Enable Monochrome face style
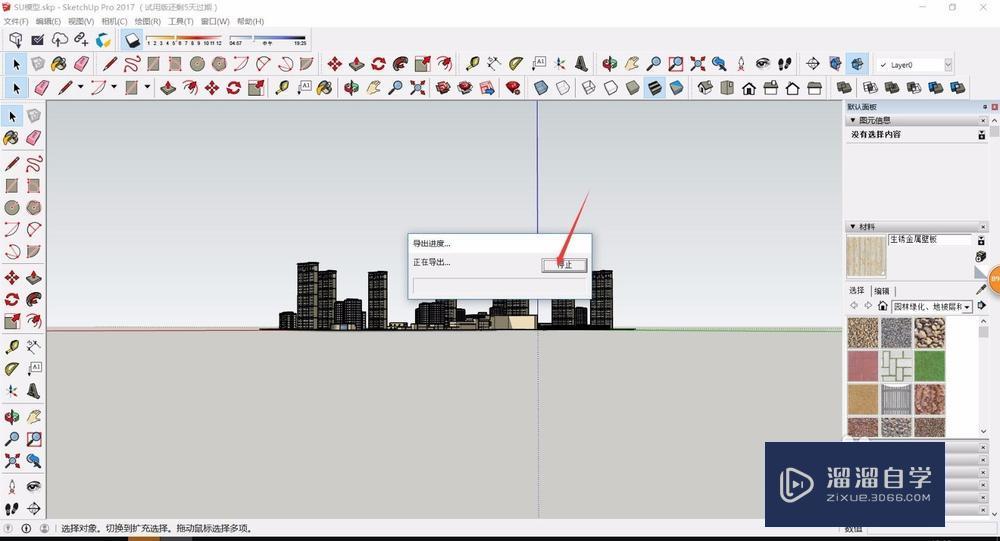The width and height of the screenshot is (1000, 541). pos(677,87)
